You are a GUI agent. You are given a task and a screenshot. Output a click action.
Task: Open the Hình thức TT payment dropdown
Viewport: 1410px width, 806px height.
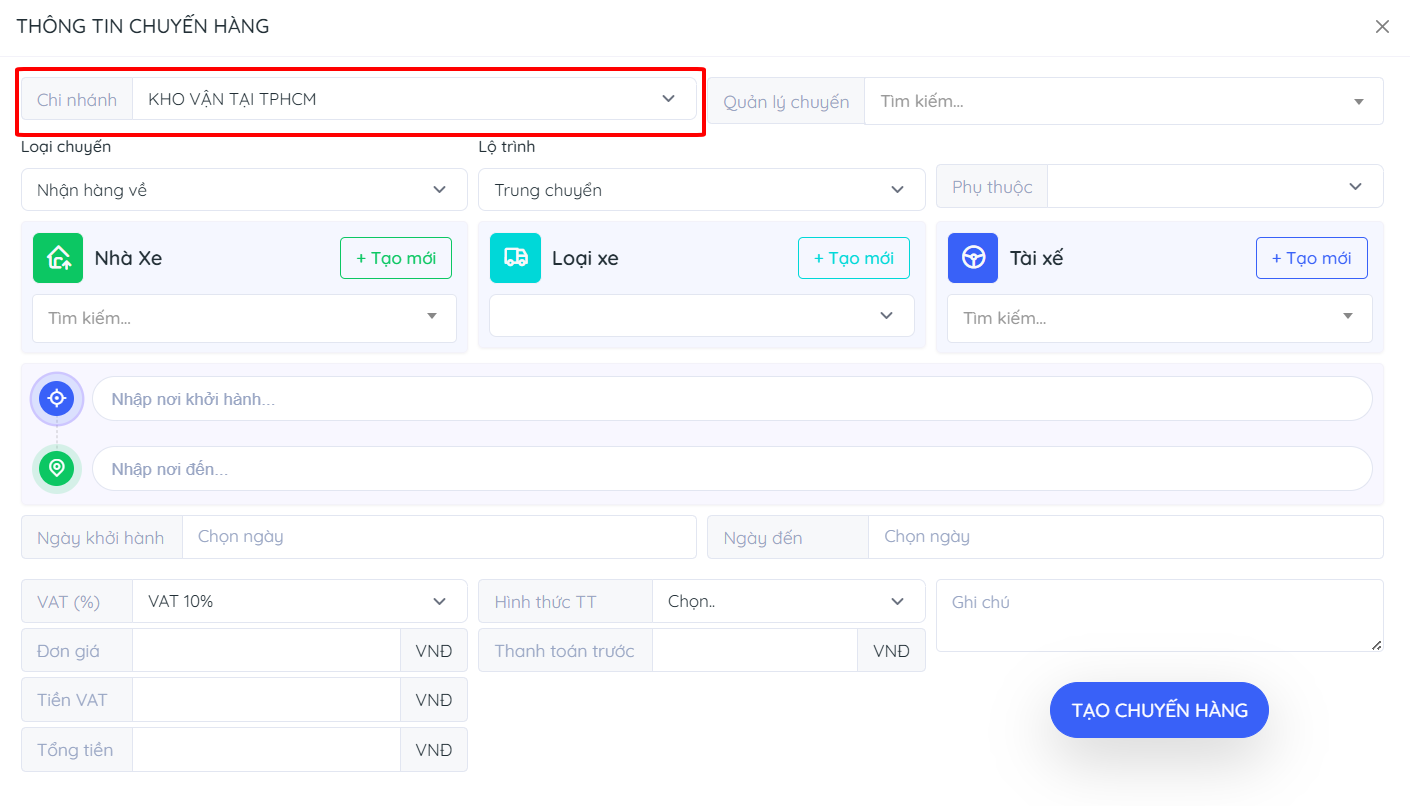pyautogui.click(x=787, y=601)
